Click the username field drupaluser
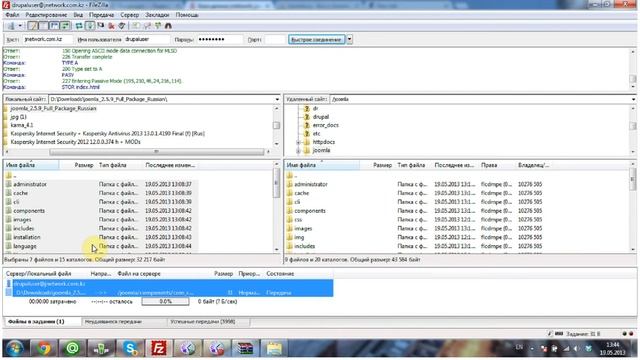The image size is (640, 360). click(147, 39)
